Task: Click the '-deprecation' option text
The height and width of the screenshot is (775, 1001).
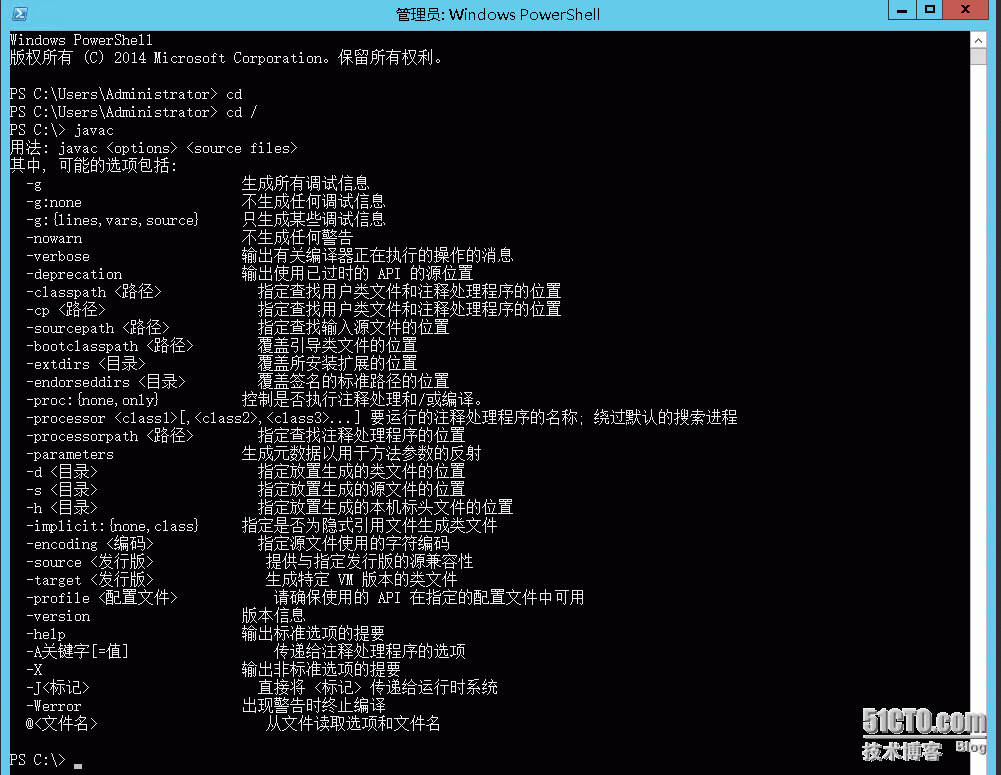Action: pyautogui.click(x=73, y=275)
